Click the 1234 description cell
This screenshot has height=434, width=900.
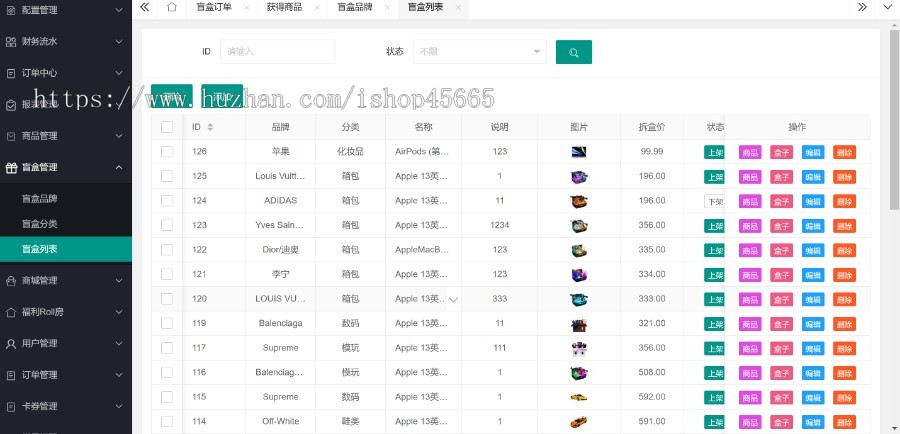pyautogui.click(x=499, y=225)
